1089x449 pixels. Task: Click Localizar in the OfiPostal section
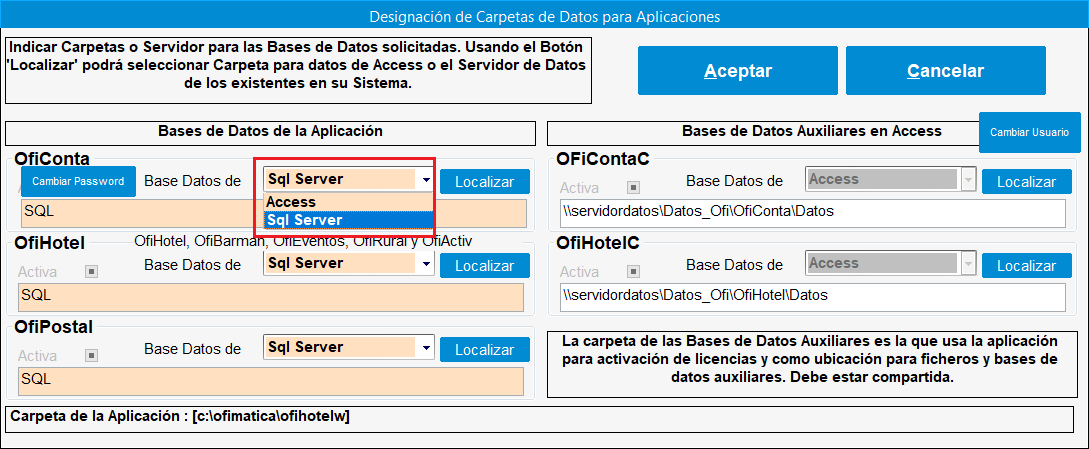(485, 350)
